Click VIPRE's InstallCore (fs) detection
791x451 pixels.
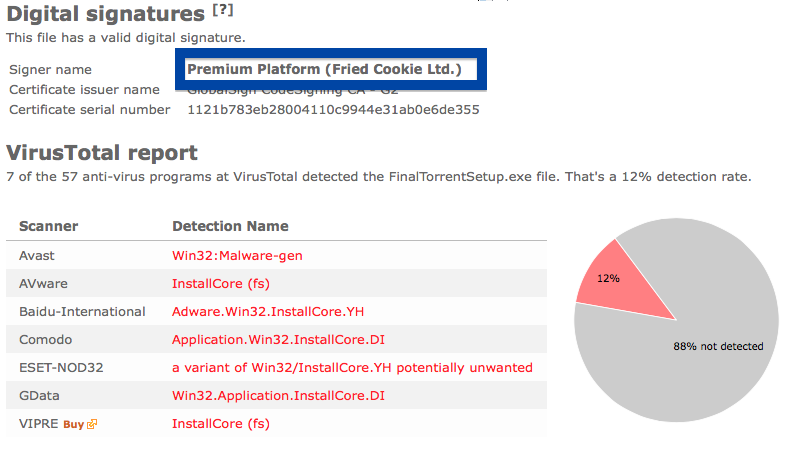[221, 424]
